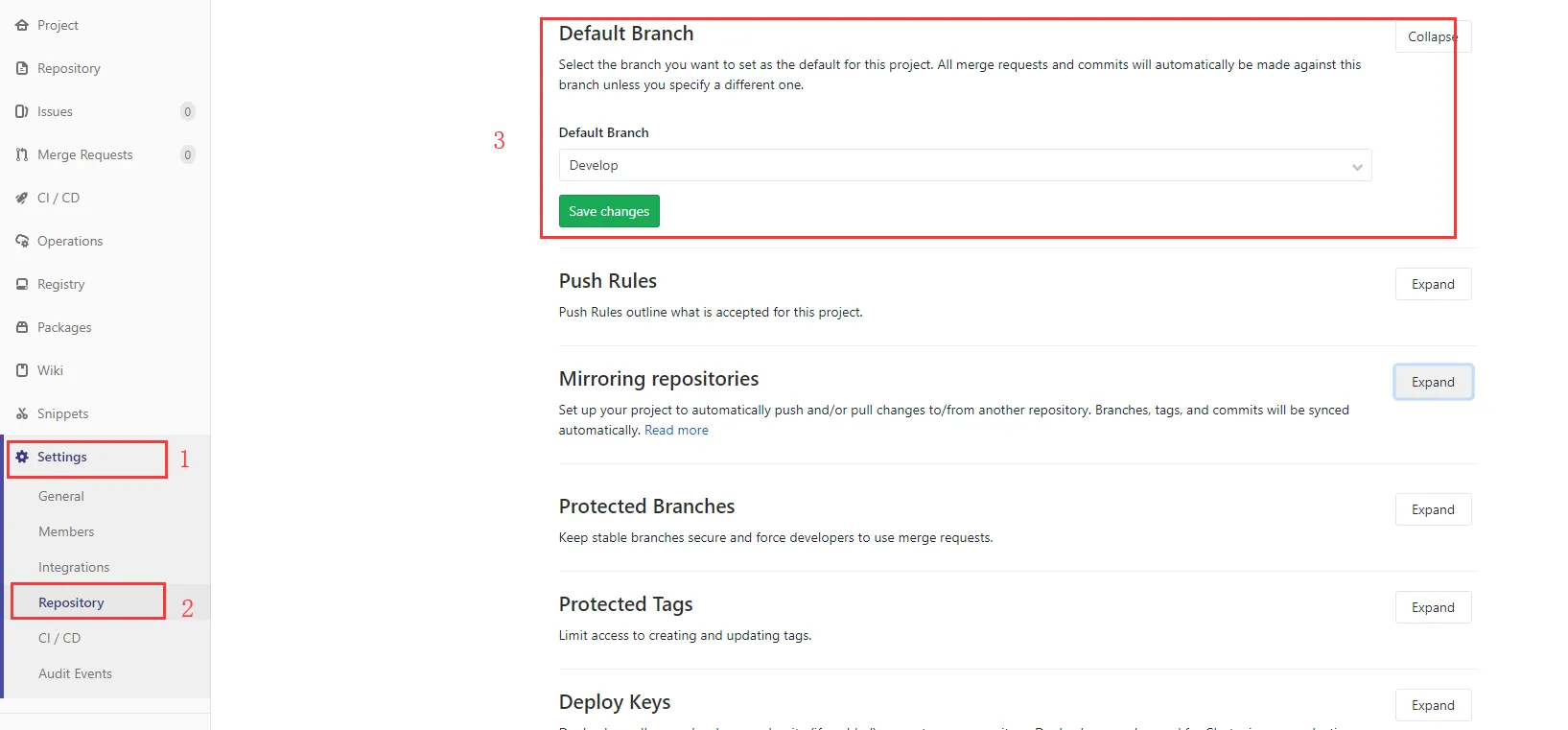Screen dimensions: 1568x730
Task: Open the Default Branch dropdown
Action: [964, 165]
